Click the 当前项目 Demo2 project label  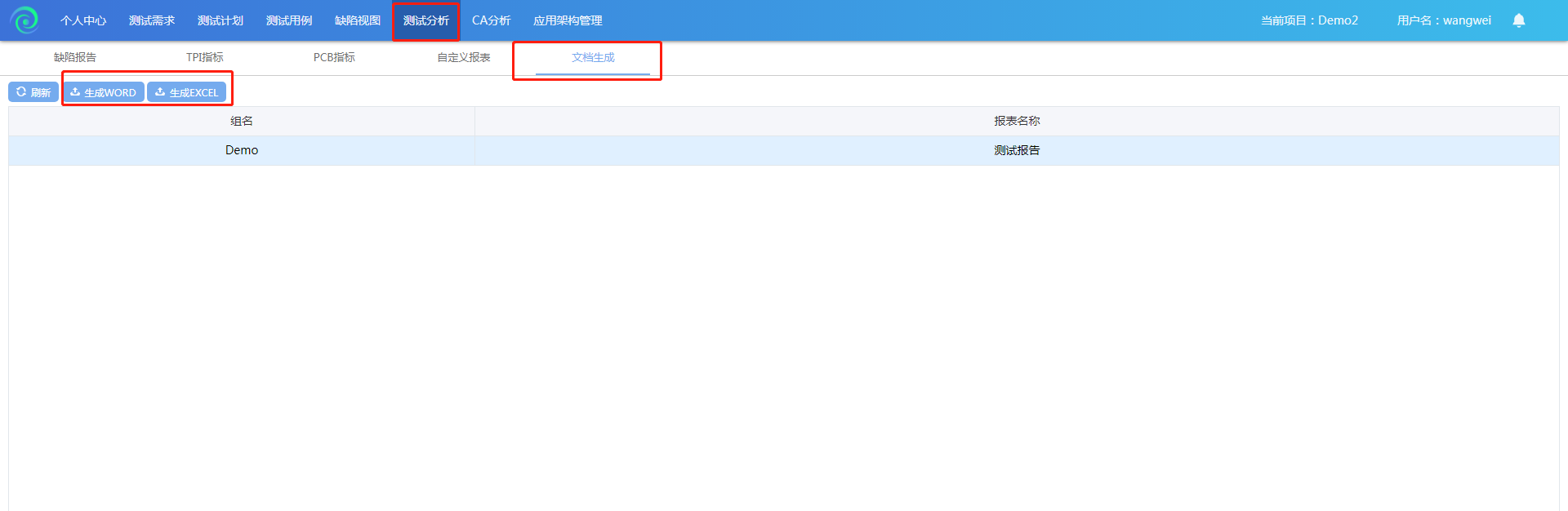click(x=1309, y=20)
